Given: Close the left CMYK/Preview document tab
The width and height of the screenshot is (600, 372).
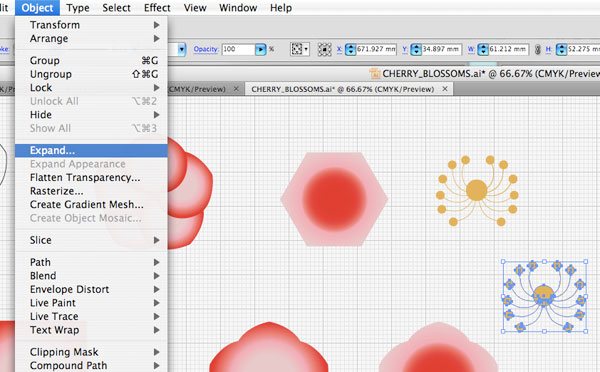Looking at the screenshot, I should tap(236, 89).
